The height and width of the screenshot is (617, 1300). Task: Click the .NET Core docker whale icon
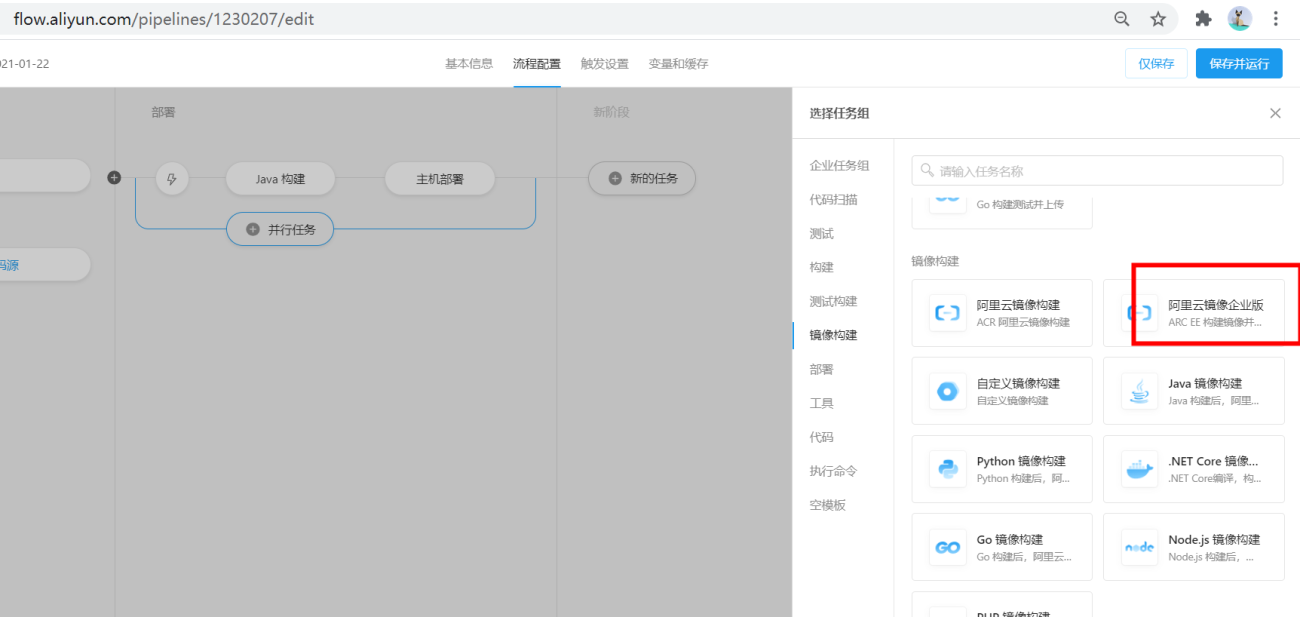(x=1139, y=469)
